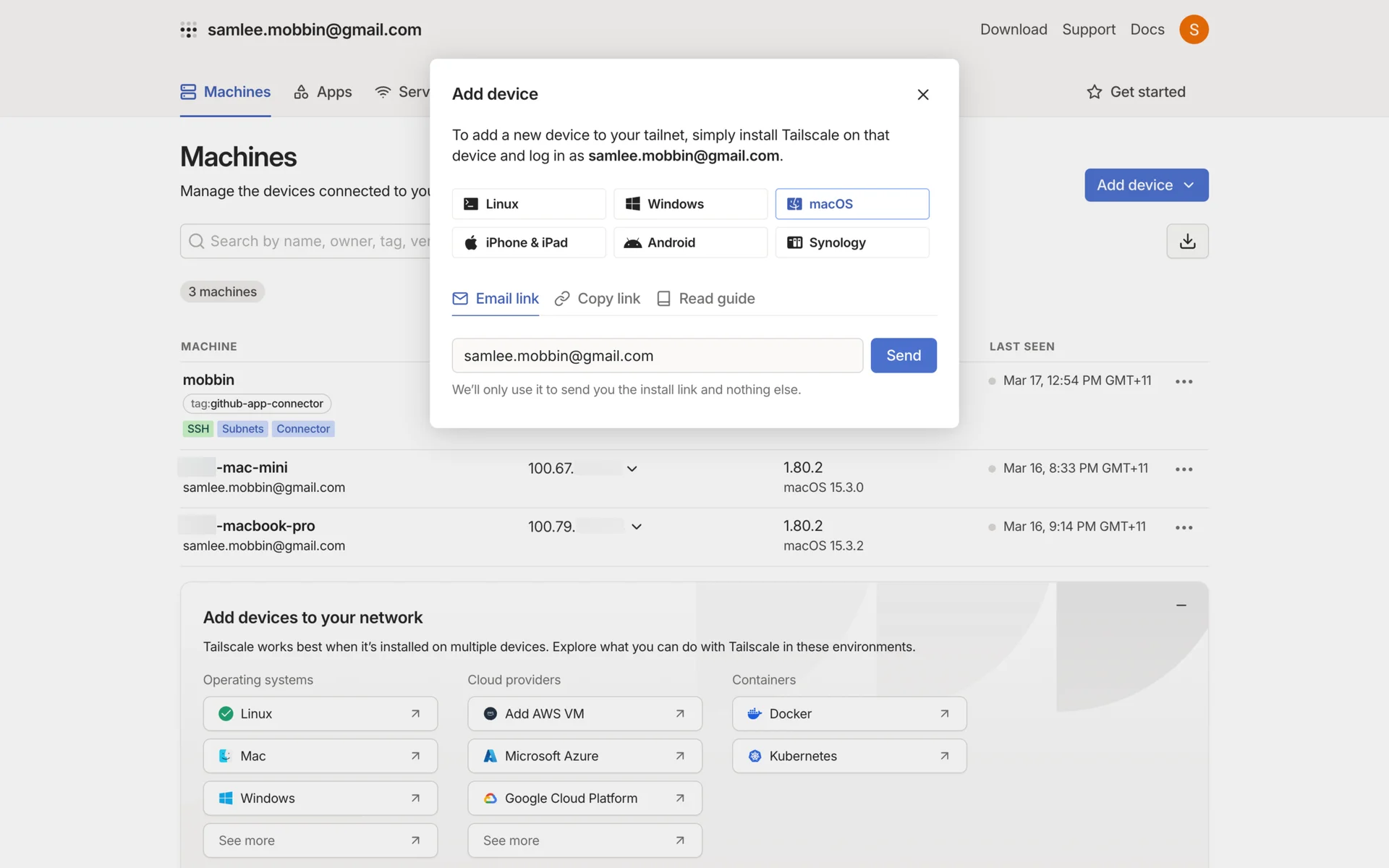
Task: Choose the Android platform option
Action: coord(689,243)
